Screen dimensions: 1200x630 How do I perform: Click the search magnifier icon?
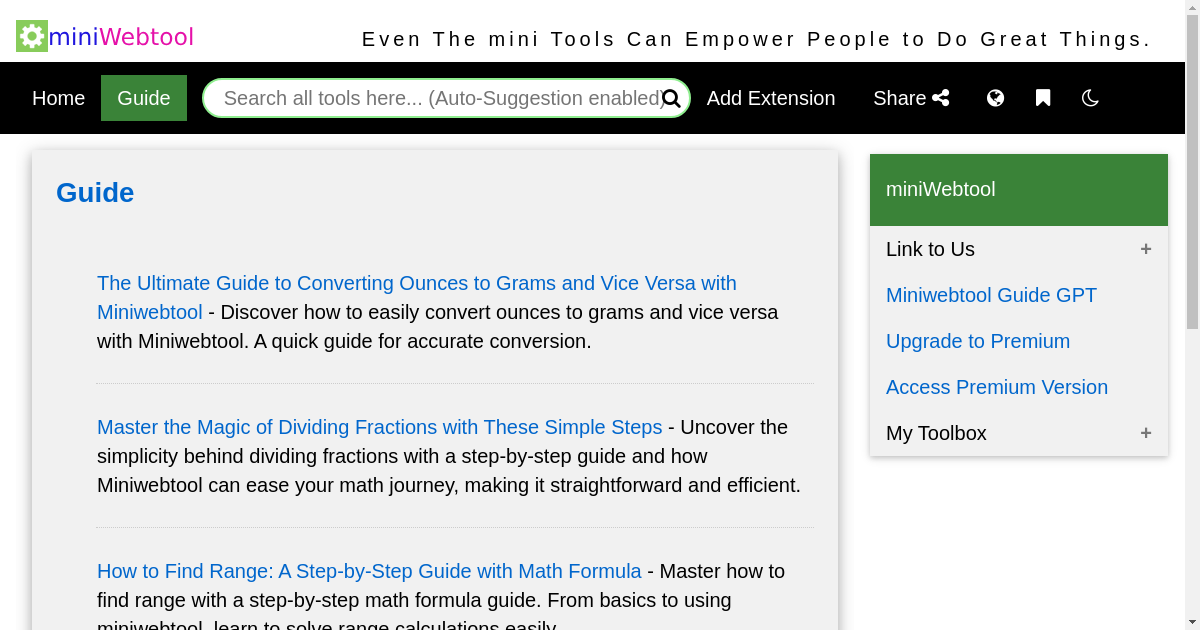pyautogui.click(x=671, y=98)
